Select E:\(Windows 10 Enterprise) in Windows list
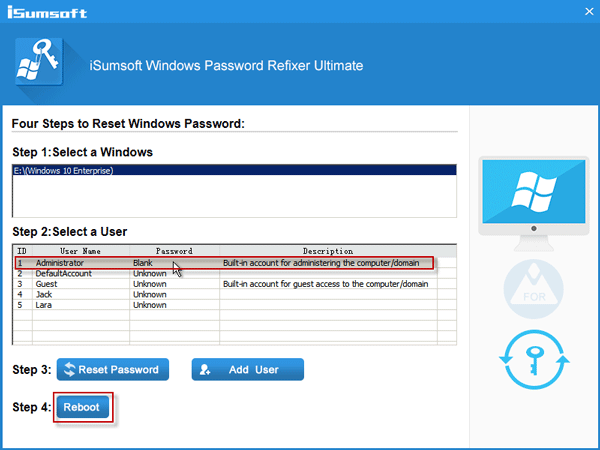The width and height of the screenshot is (600, 450). [x=235, y=170]
